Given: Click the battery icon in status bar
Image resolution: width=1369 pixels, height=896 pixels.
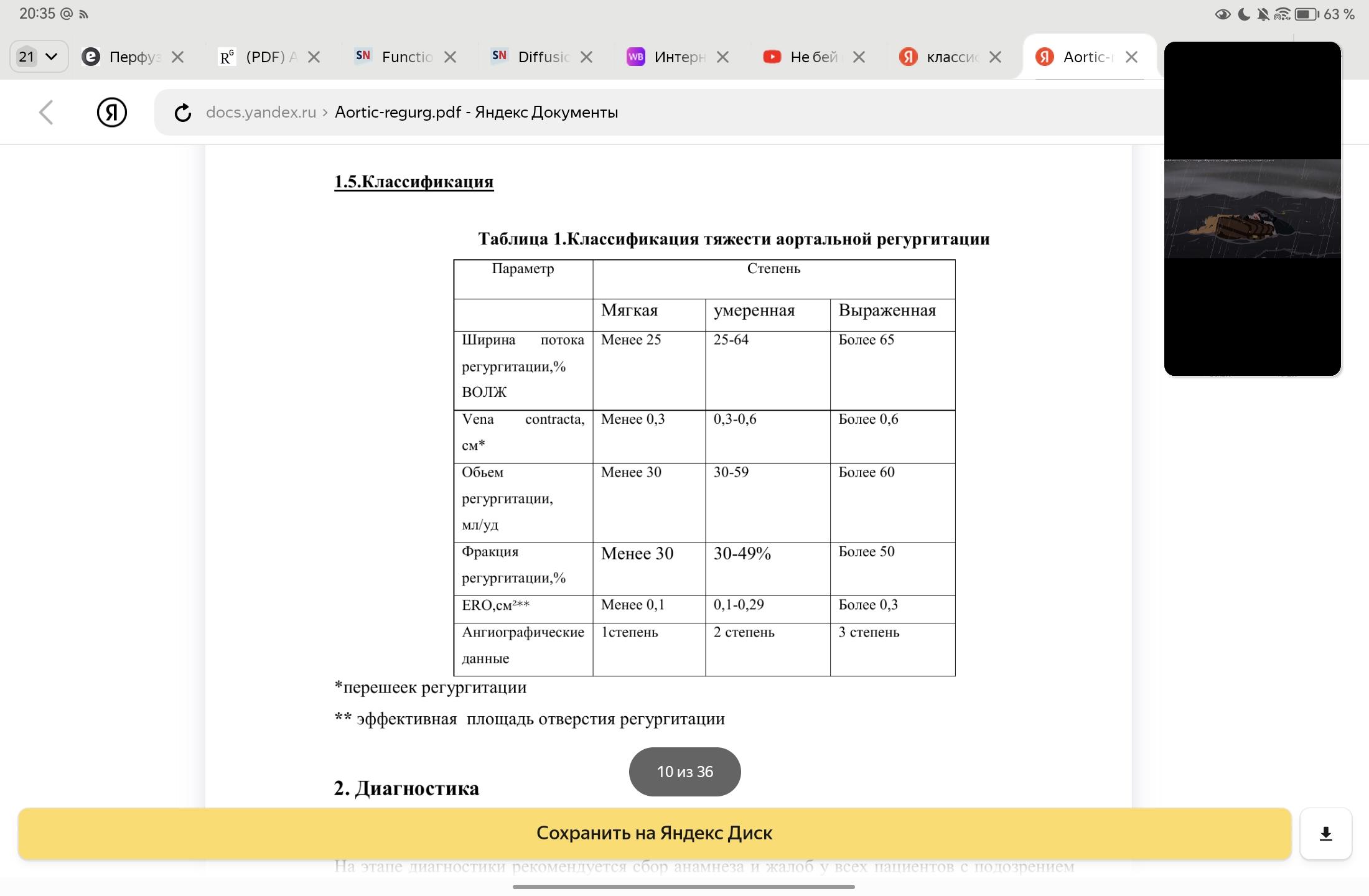Looking at the screenshot, I should [x=1306, y=14].
